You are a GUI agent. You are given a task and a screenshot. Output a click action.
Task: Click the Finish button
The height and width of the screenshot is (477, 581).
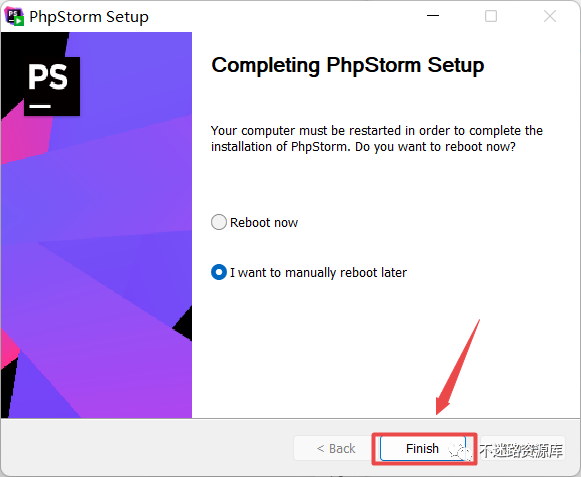pyautogui.click(x=423, y=448)
